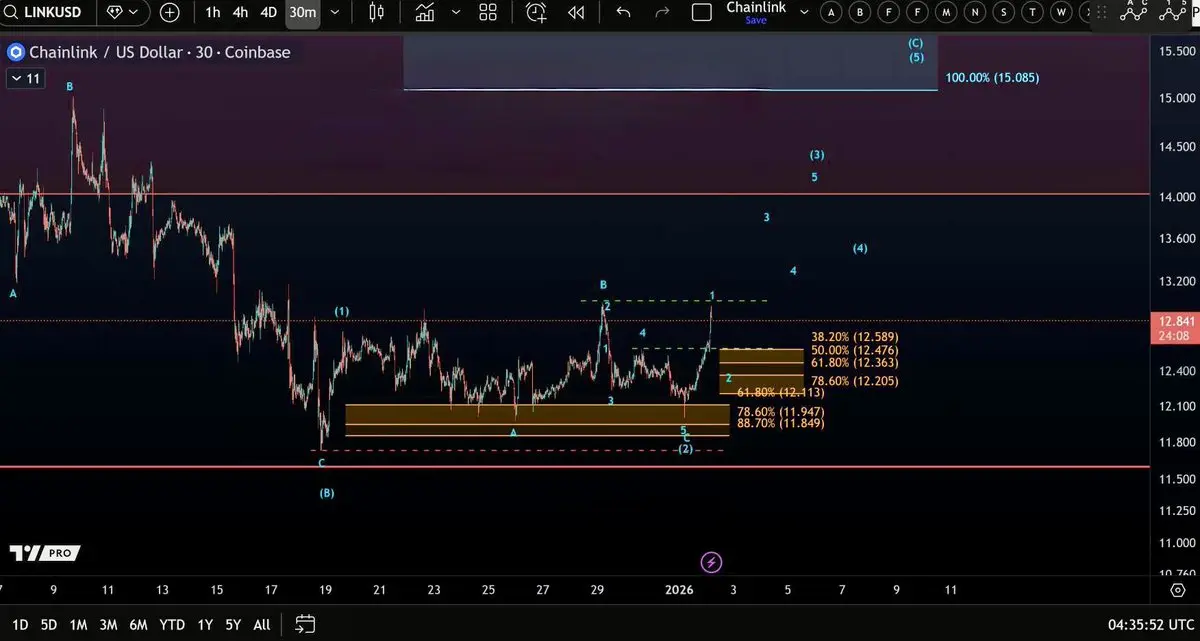Collapse the indicators legend showing 11
Screen dimensions: 1200x641
click(x=25, y=78)
